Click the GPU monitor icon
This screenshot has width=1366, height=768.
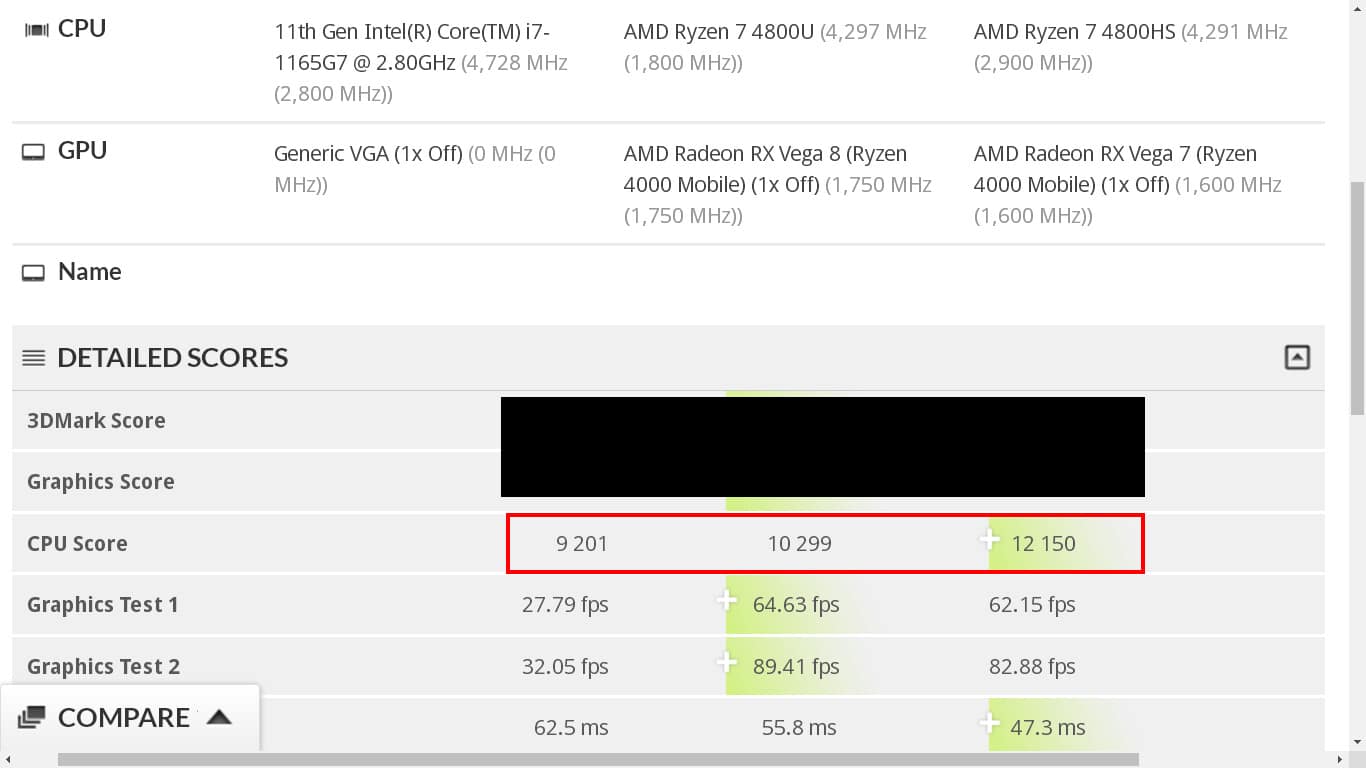[34, 152]
